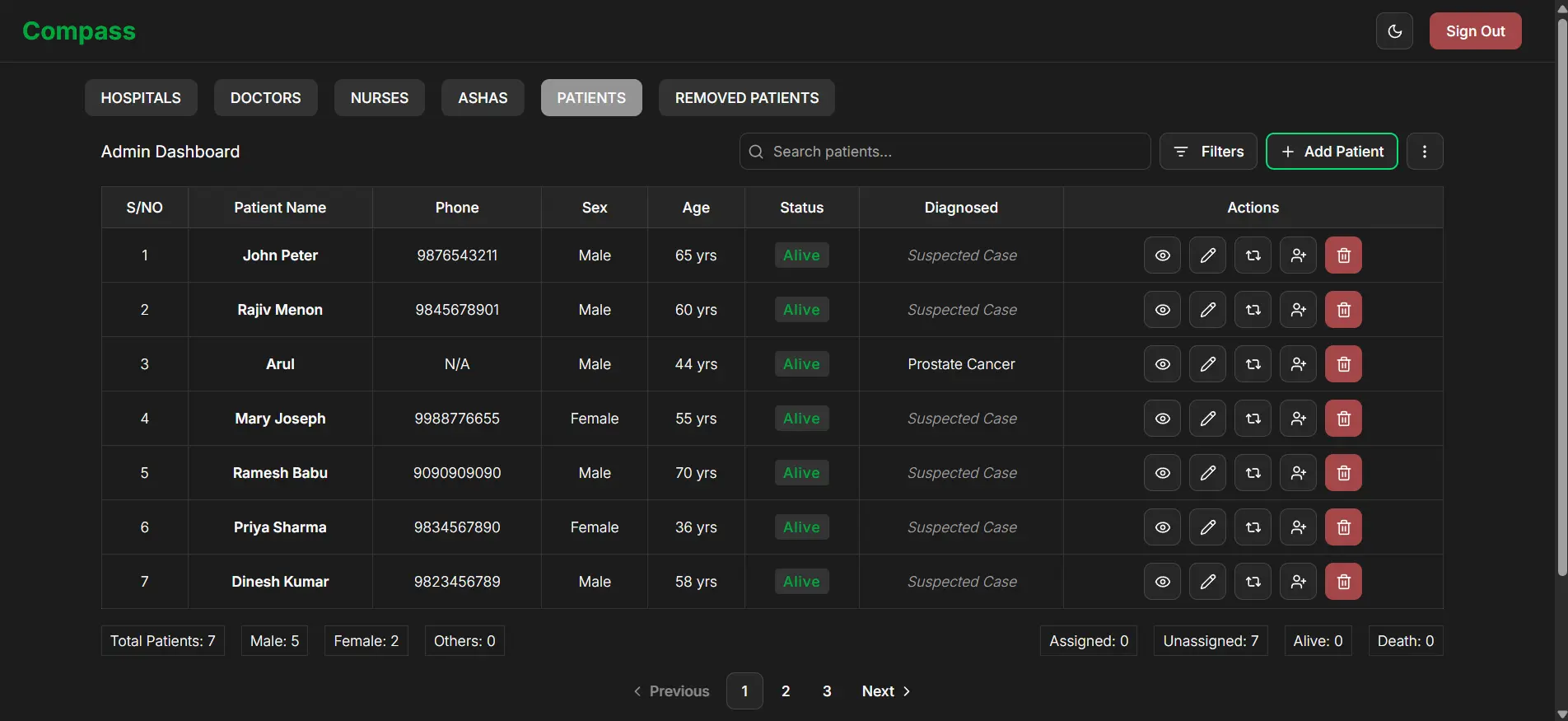Screen dimensions: 1568x721
Task: Edit Dinesh Kumar's record with pencil icon
Action: (x=1207, y=582)
